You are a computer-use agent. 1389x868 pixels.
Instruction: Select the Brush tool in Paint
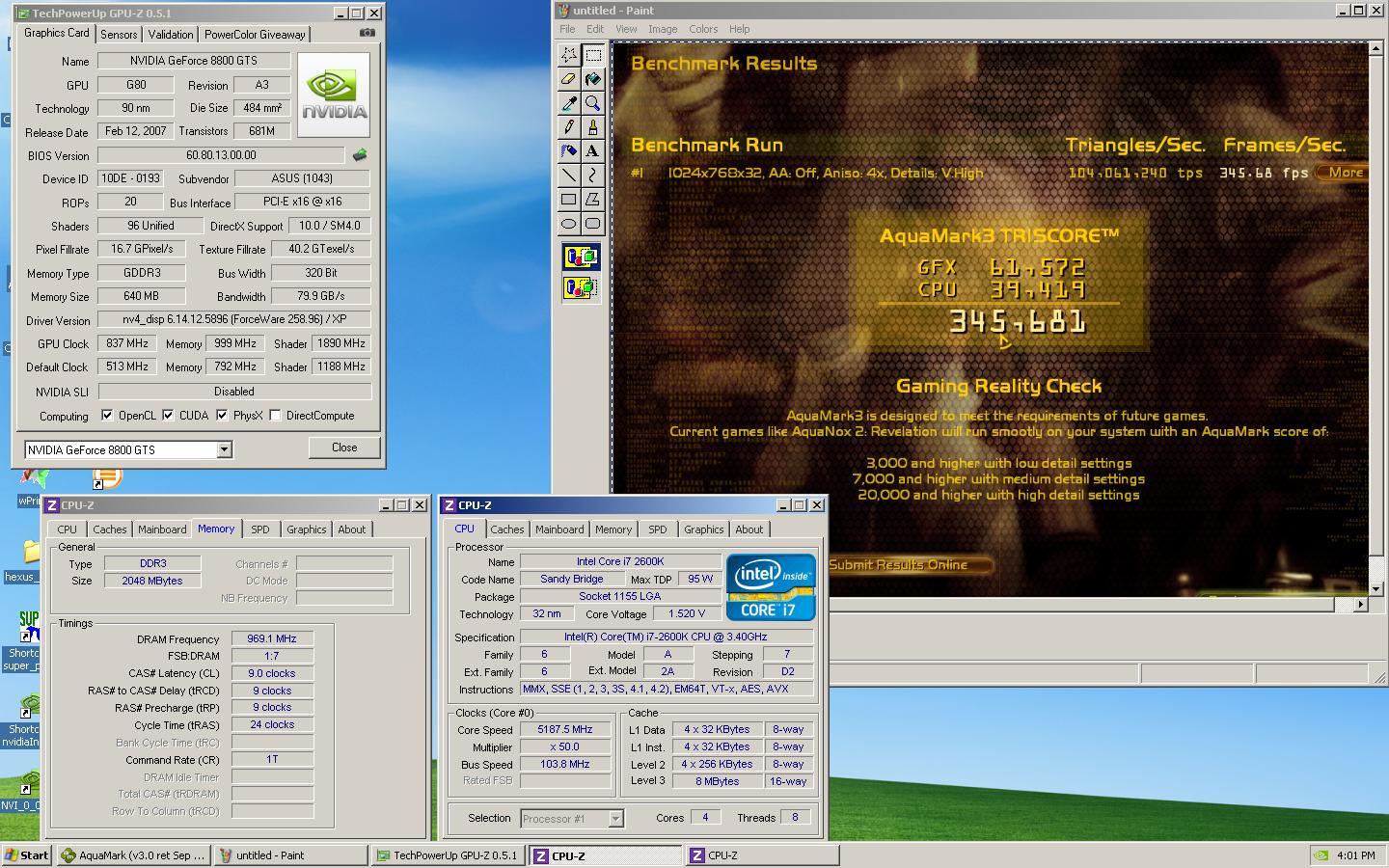point(592,127)
